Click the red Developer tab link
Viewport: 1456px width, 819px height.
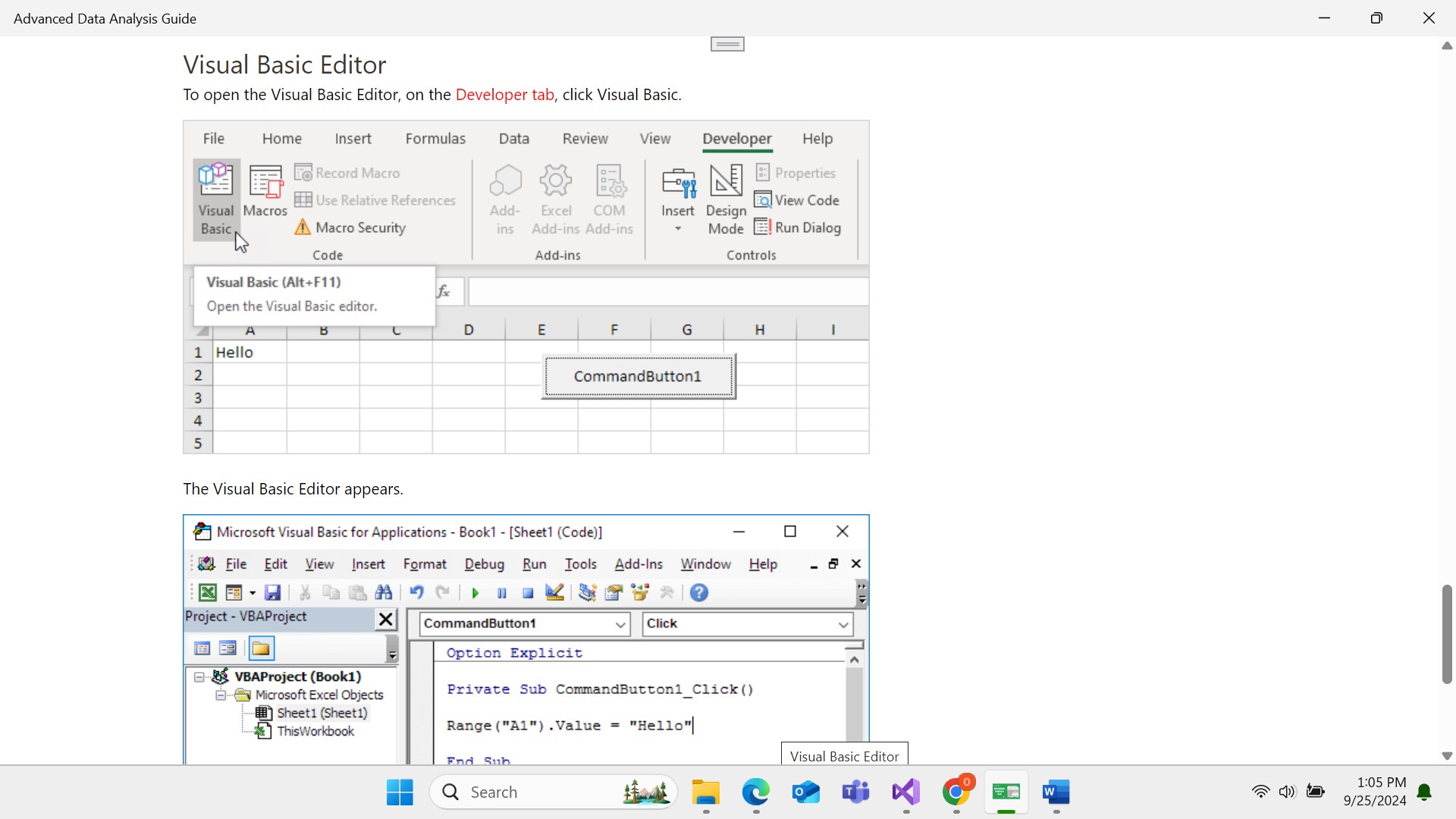point(504,95)
